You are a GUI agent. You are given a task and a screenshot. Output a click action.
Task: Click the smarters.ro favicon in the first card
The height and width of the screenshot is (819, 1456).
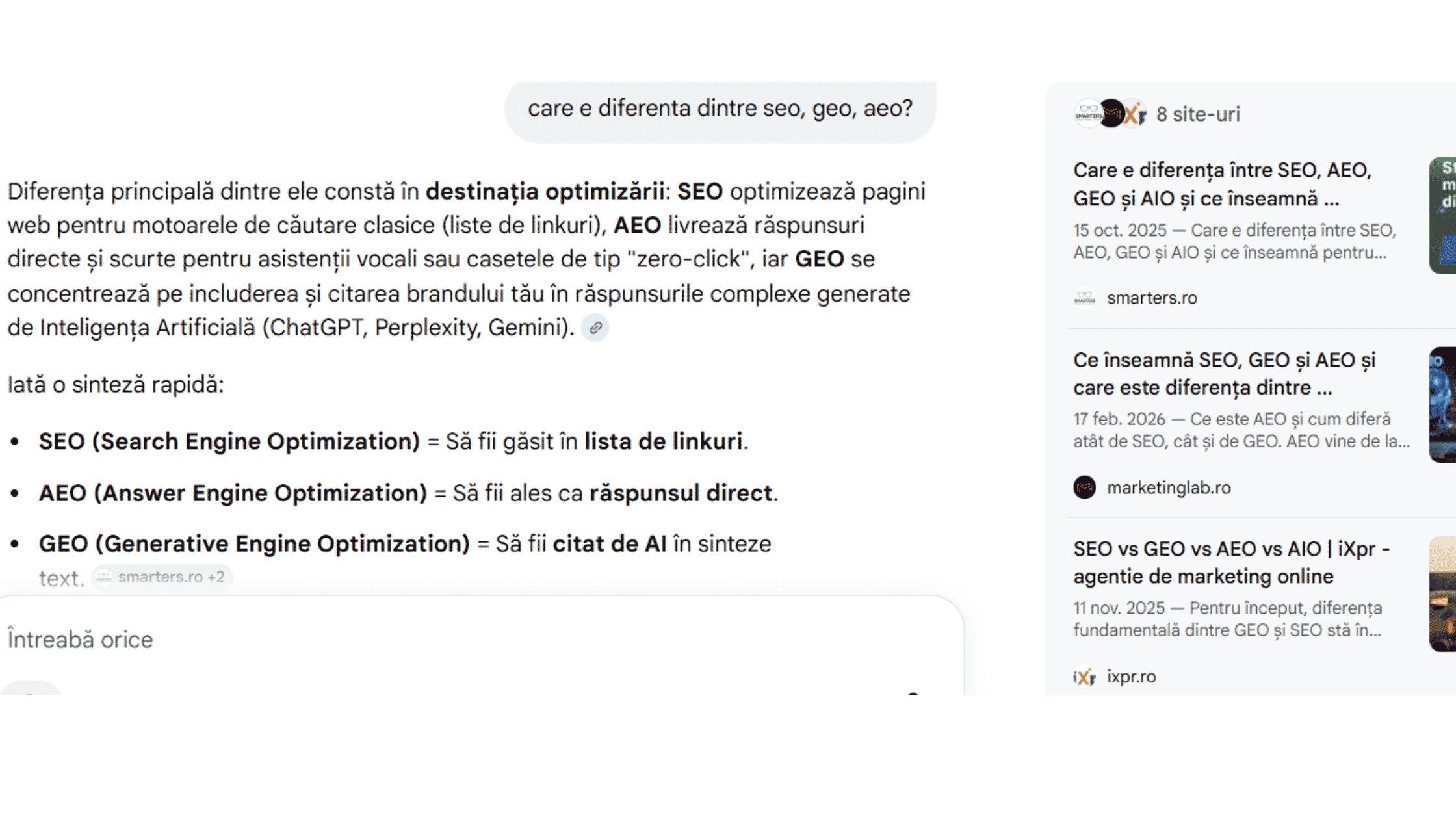[x=1084, y=298]
